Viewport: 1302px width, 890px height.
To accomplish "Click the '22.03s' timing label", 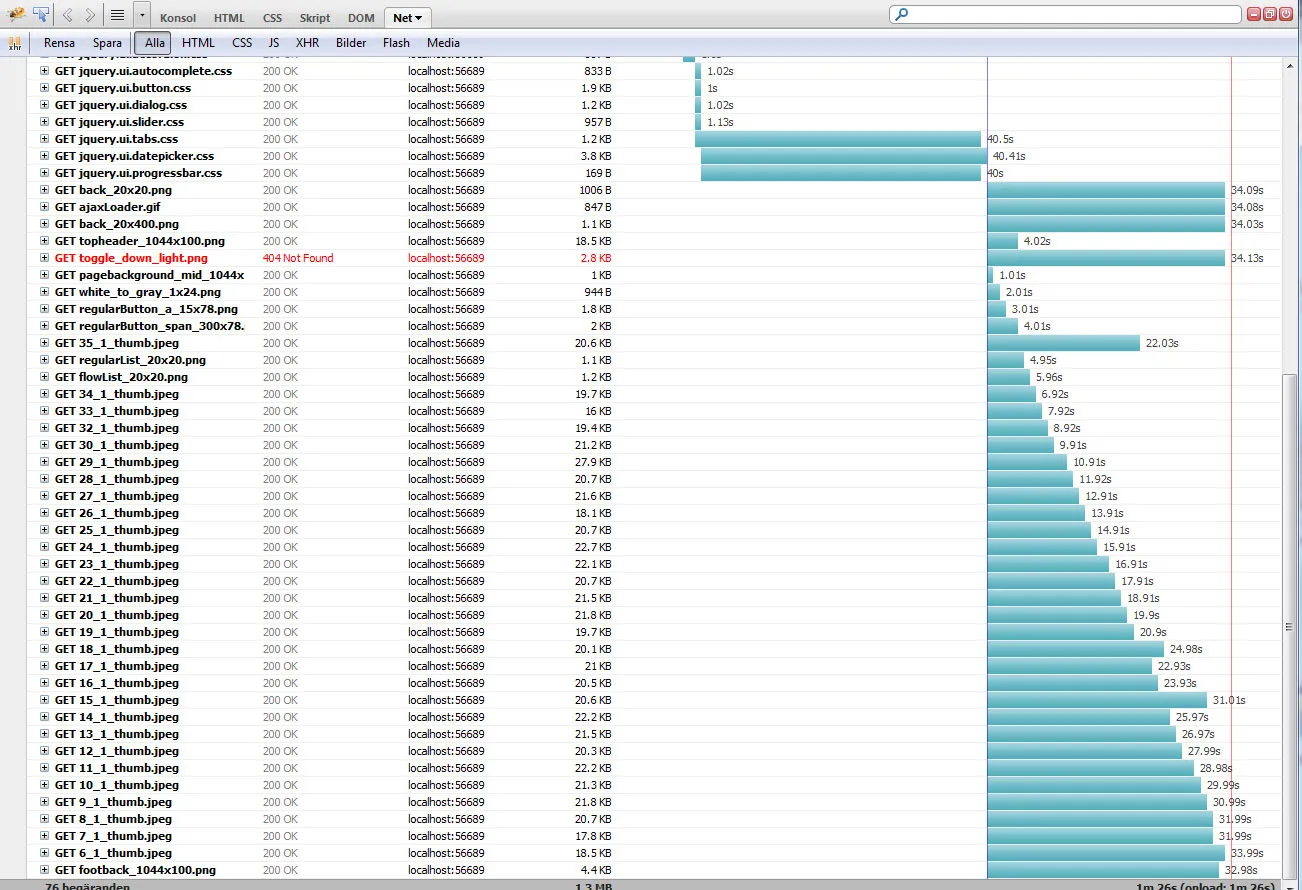I will click(1162, 343).
